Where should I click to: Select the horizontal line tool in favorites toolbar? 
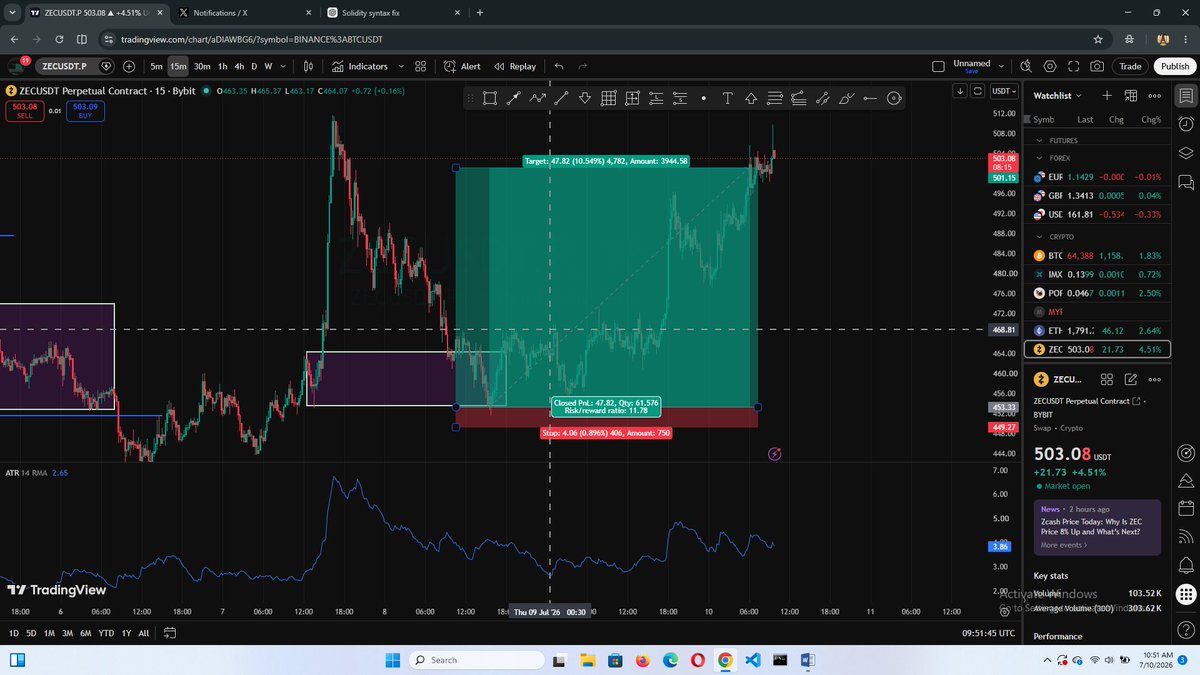pyautogui.click(x=870, y=98)
